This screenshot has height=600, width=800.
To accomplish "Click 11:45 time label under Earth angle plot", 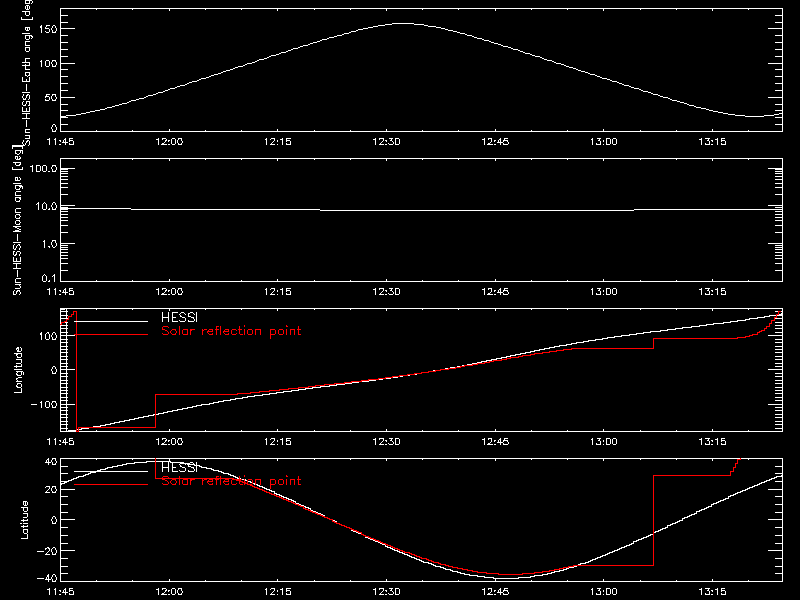I will tap(61, 142).
